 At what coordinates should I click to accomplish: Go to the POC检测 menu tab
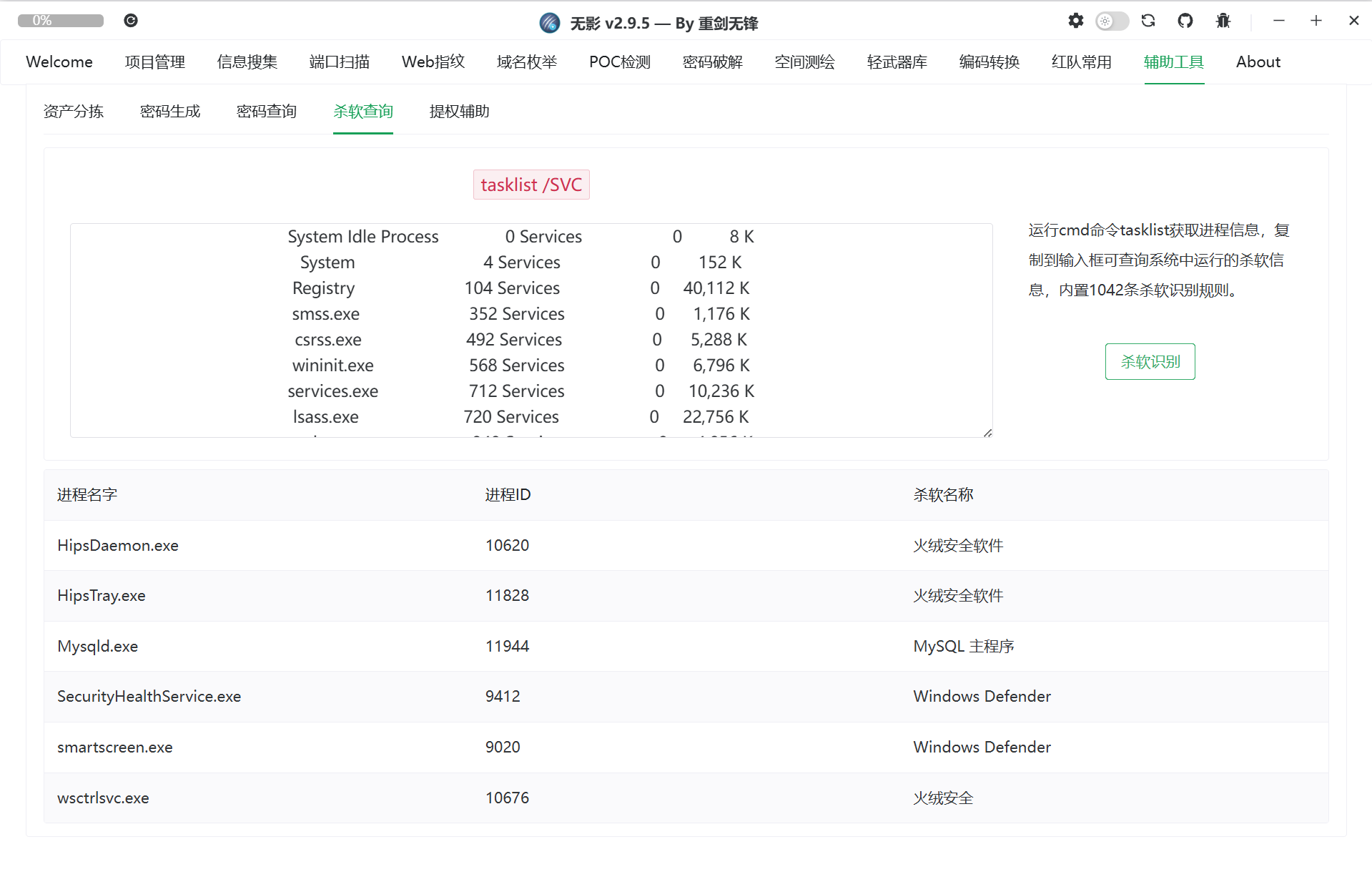619,62
